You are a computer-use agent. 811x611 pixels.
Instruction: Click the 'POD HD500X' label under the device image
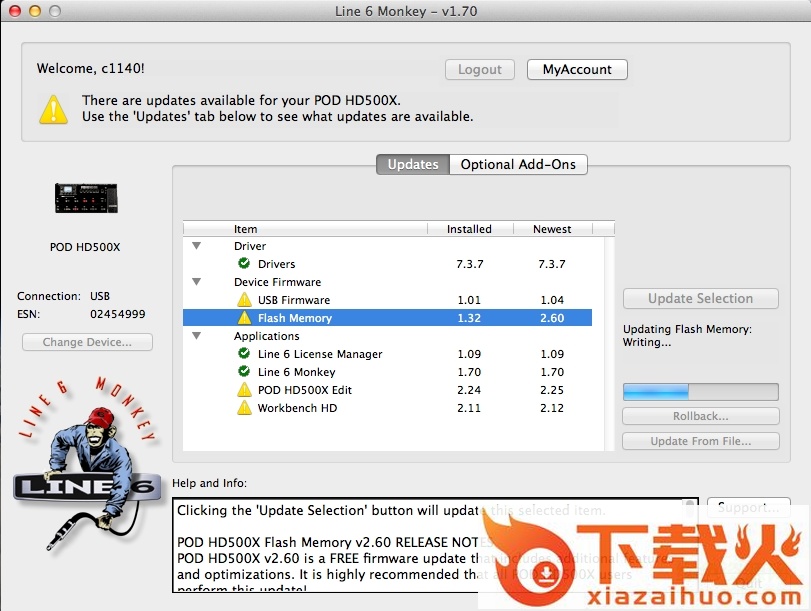click(85, 247)
